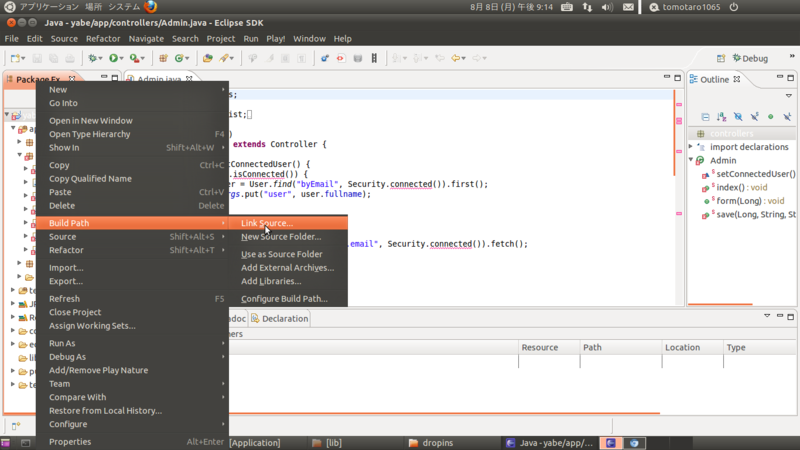This screenshot has height=450, width=800.
Task: Click the Debug bug toolbar icon
Action: 92,58
